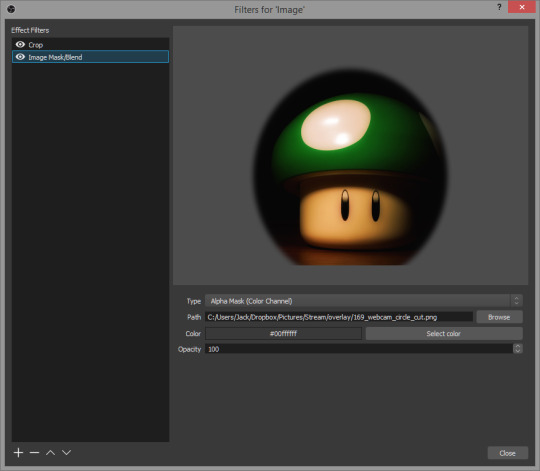Add a new filter with plus icon
Screen dimensions: 540x471
(18, 452)
